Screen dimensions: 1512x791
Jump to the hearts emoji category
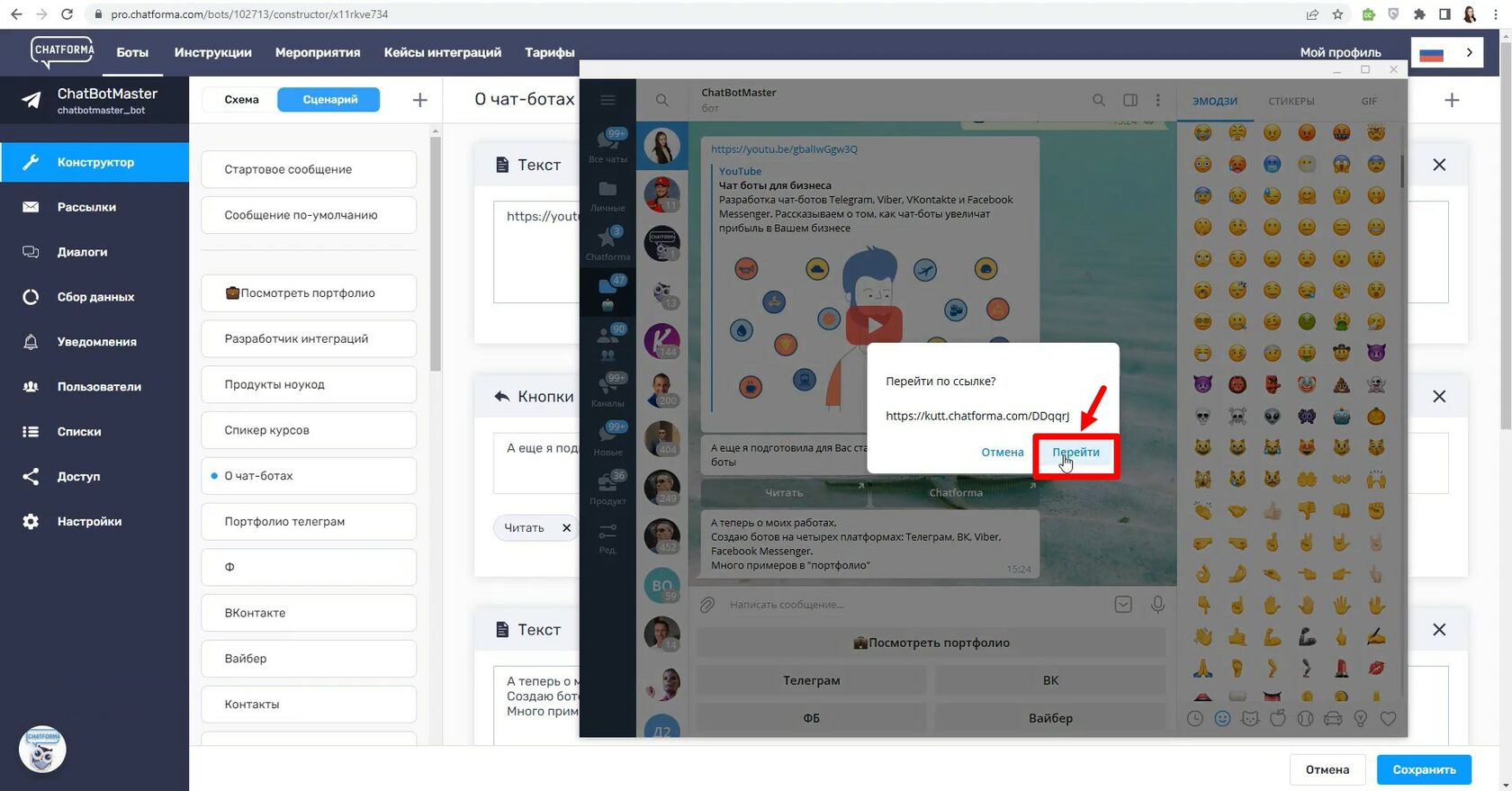1389,718
